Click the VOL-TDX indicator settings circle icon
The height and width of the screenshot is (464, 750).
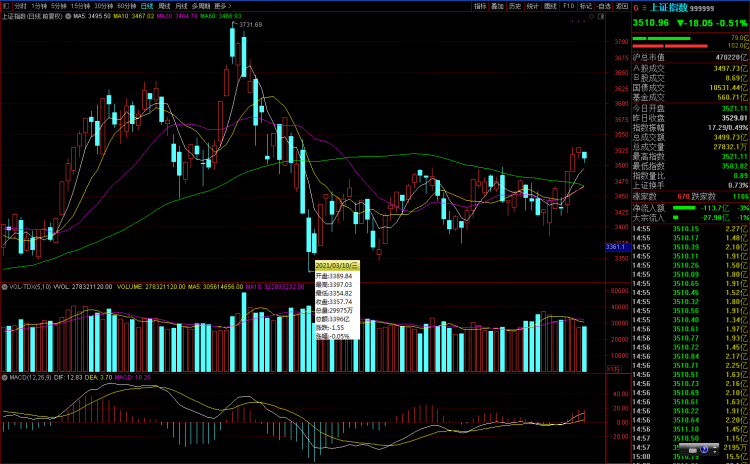5,286
